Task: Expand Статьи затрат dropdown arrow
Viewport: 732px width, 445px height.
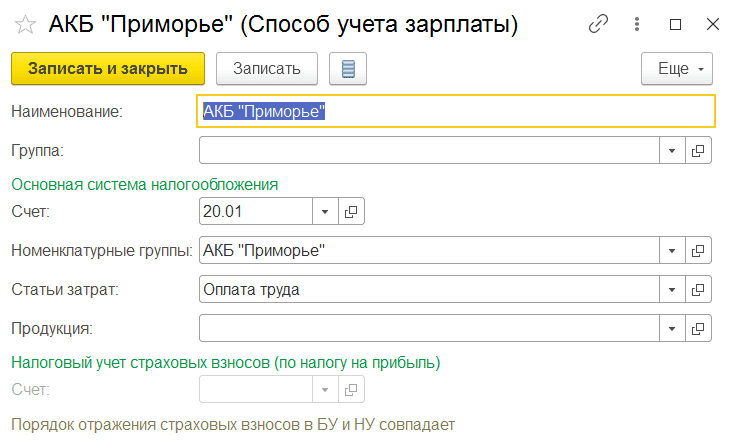Action: pos(672,290)
